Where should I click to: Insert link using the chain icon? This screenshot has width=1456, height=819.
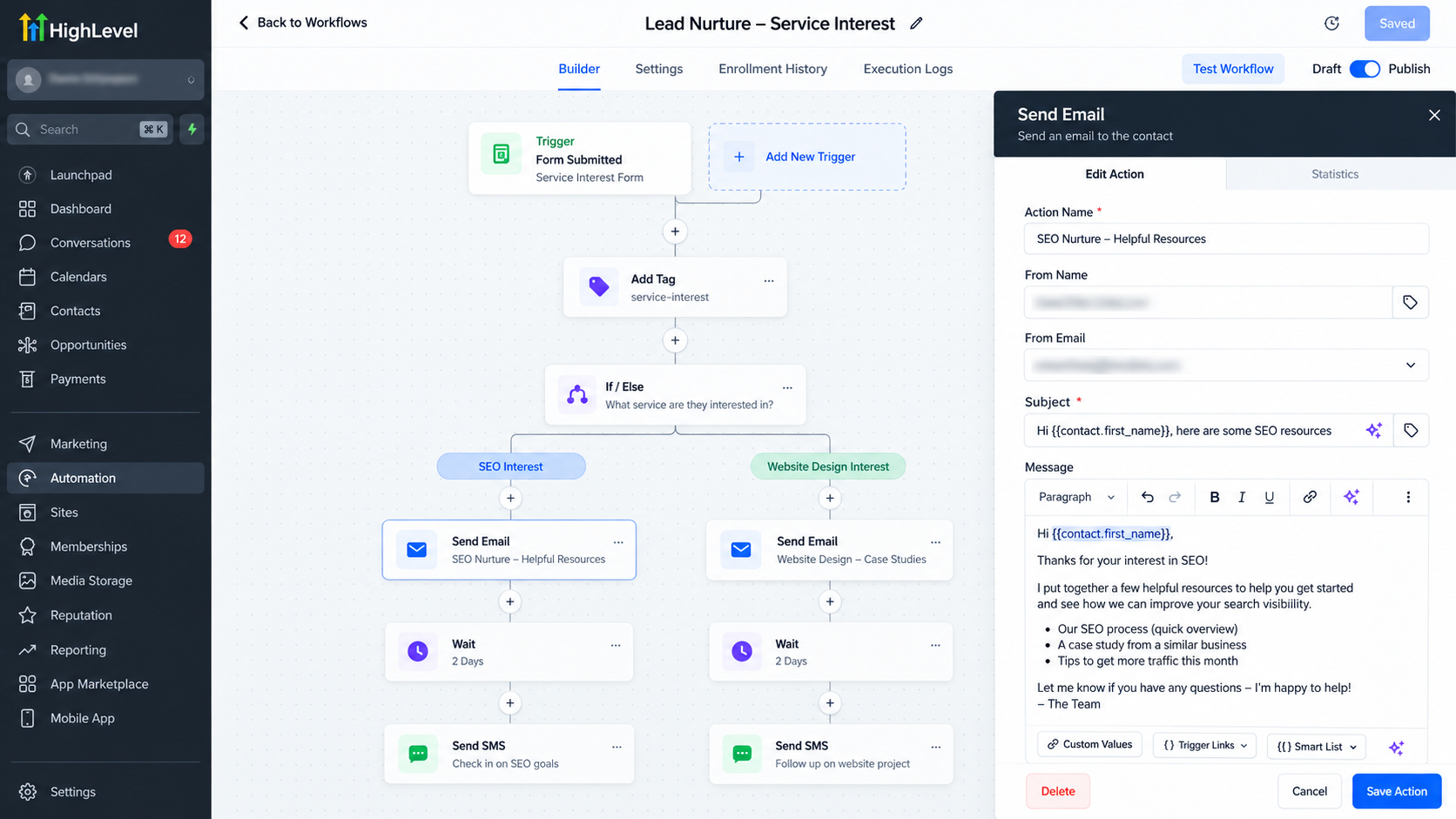(1310, 497)
